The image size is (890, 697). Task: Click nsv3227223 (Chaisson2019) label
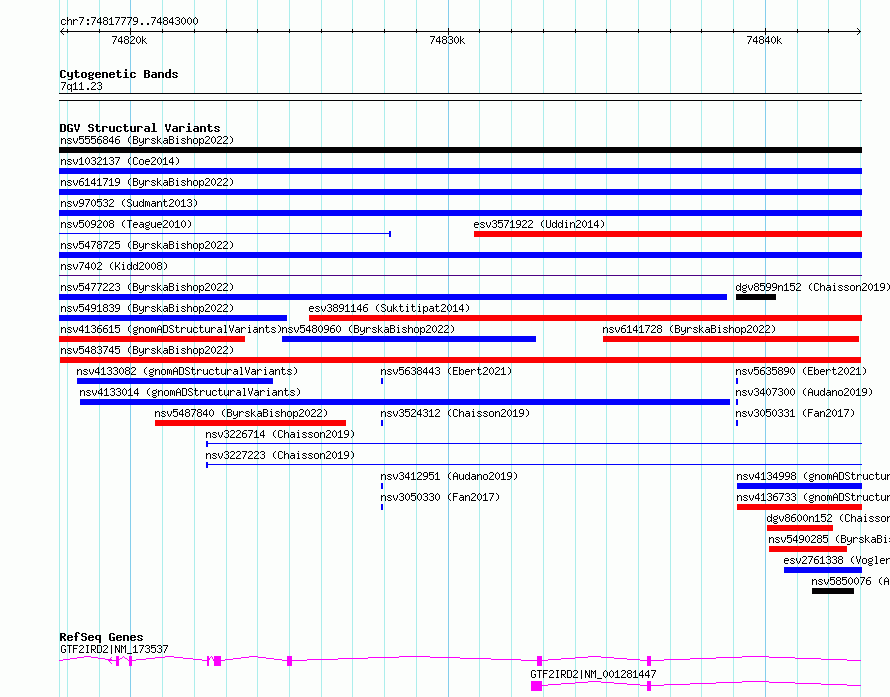pos(280,455)
